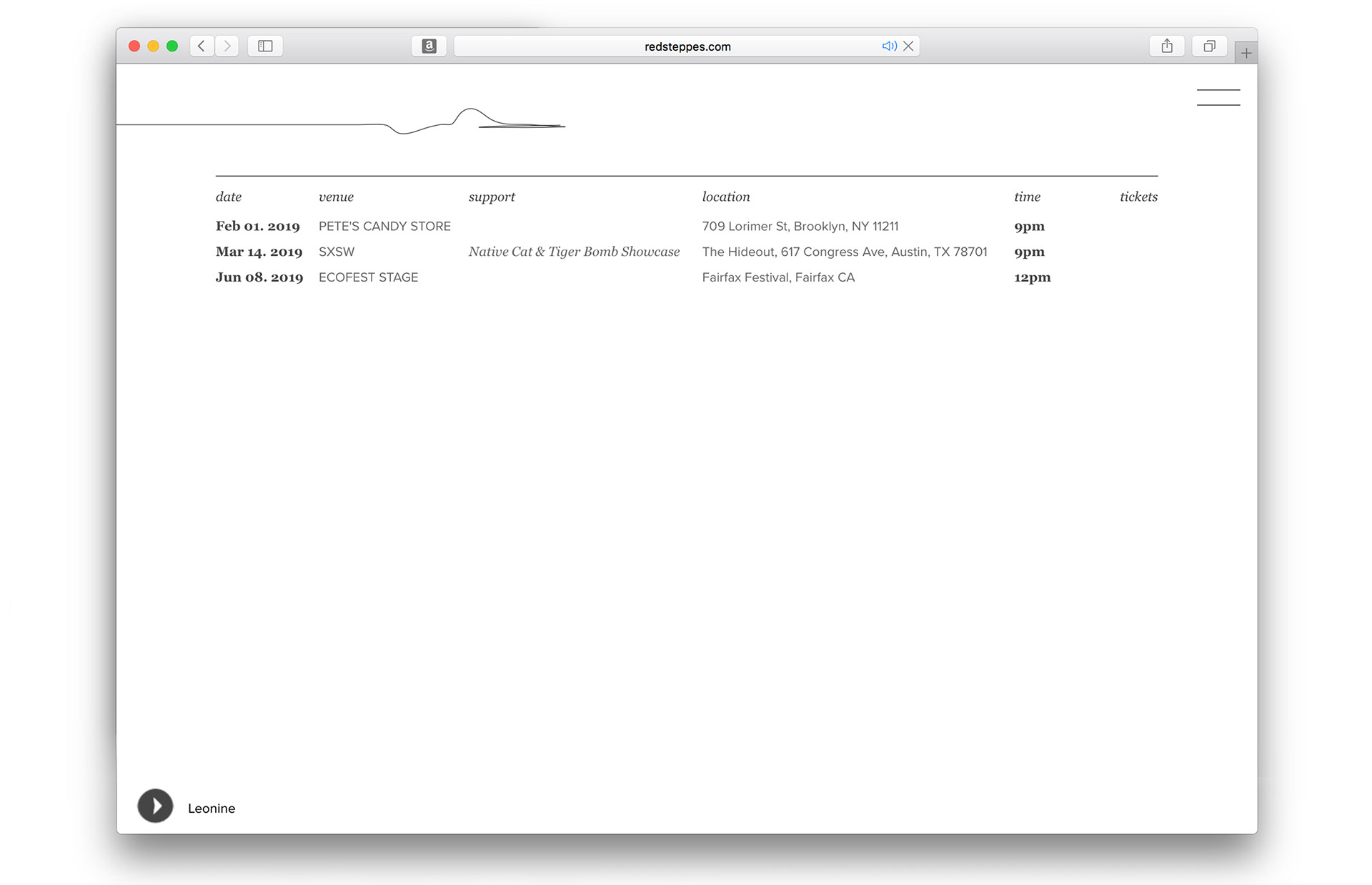Click the SXSW venue entry
The height and width of the screenshot is (885, 1372).
[337, 252]
